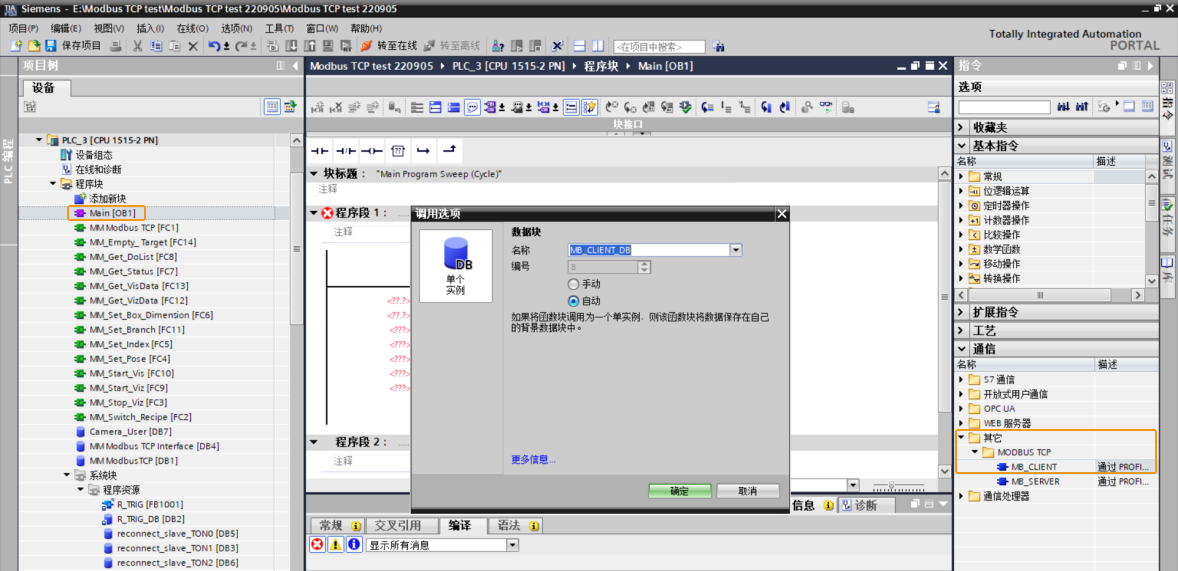This screenshot has width=1178, height=571.
Task: Collapse 程序段 1 network
Action: 315,213
